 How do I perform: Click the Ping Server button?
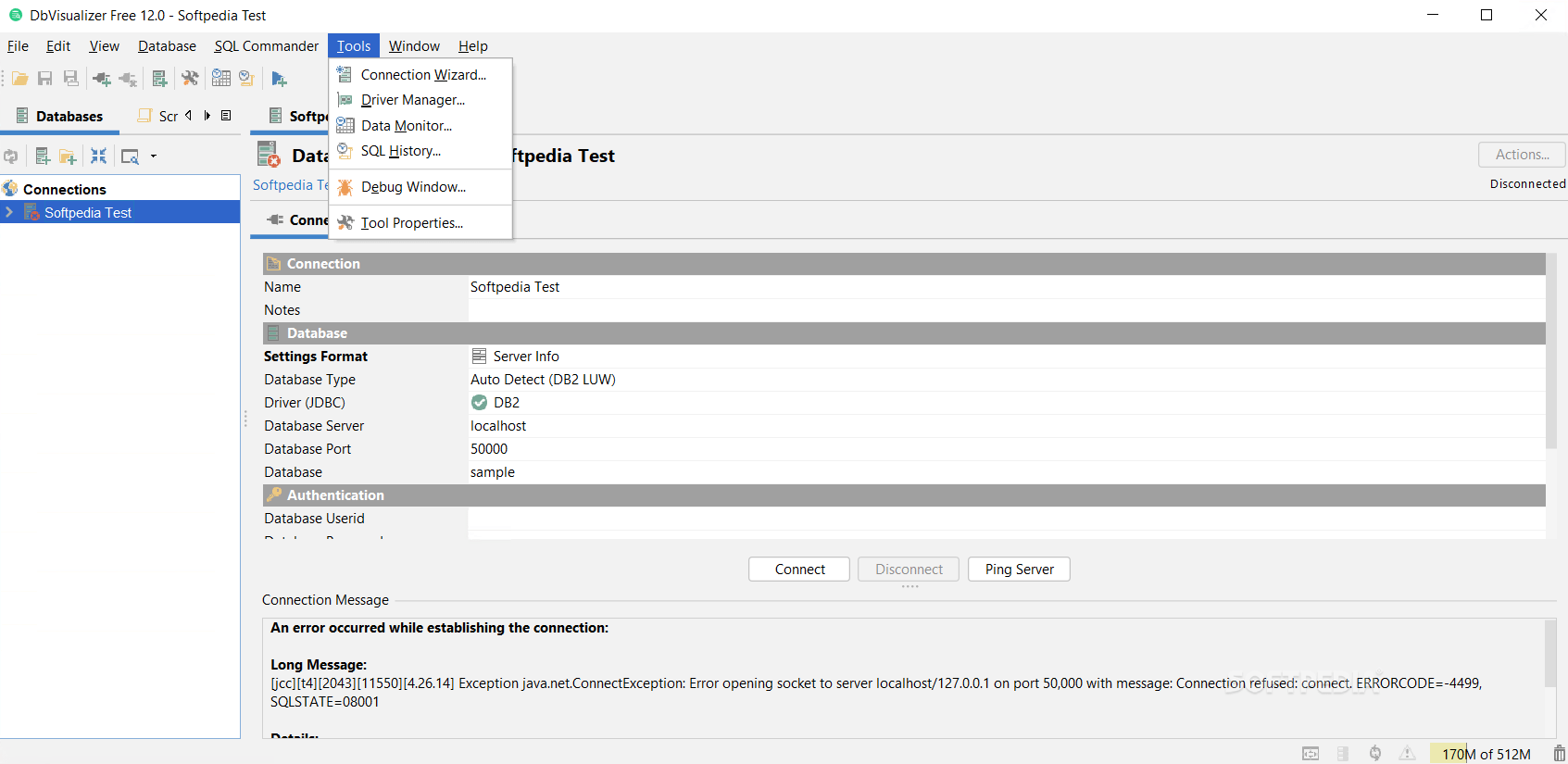[1019, 570]
